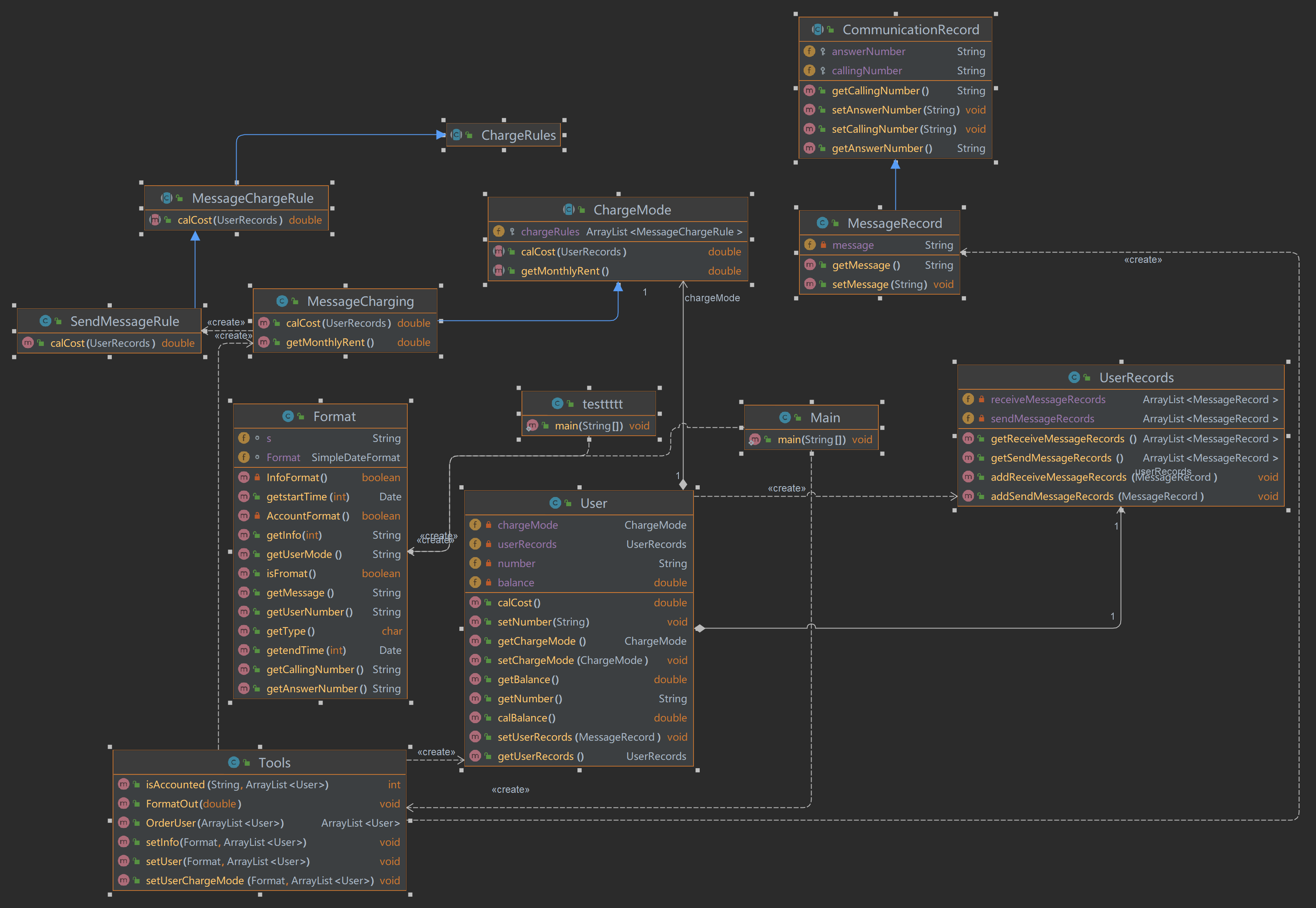The image size is (1316, 908).
Task: Click the chargeMode association label
Action: 712,298
